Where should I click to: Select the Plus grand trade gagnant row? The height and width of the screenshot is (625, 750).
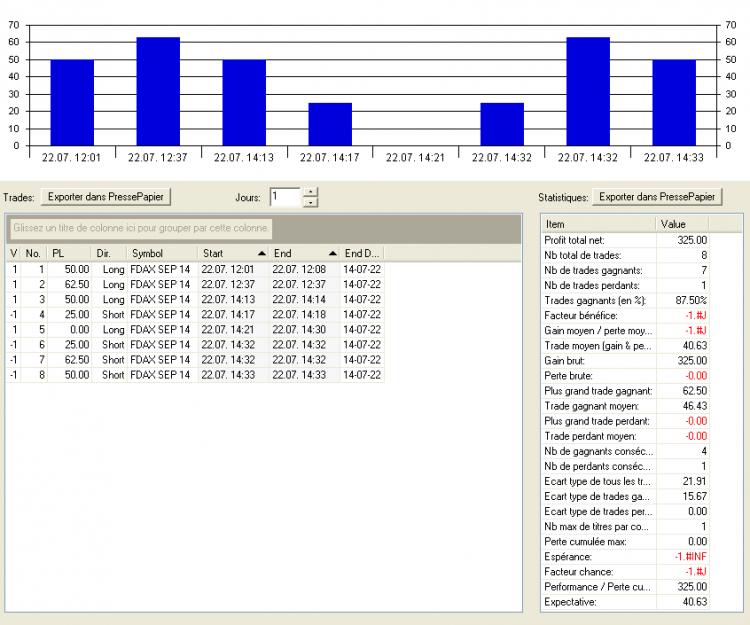coord(625,391)
